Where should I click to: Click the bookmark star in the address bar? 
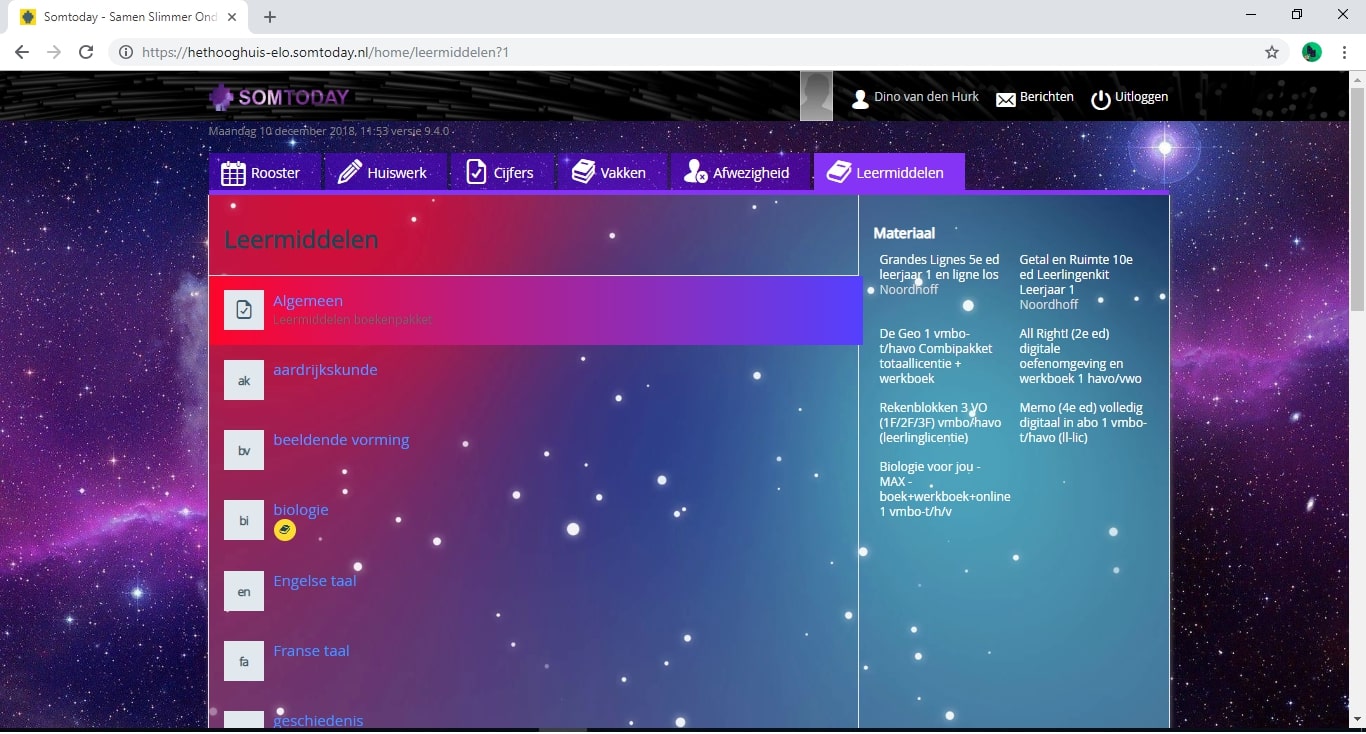coord(1271,51)
